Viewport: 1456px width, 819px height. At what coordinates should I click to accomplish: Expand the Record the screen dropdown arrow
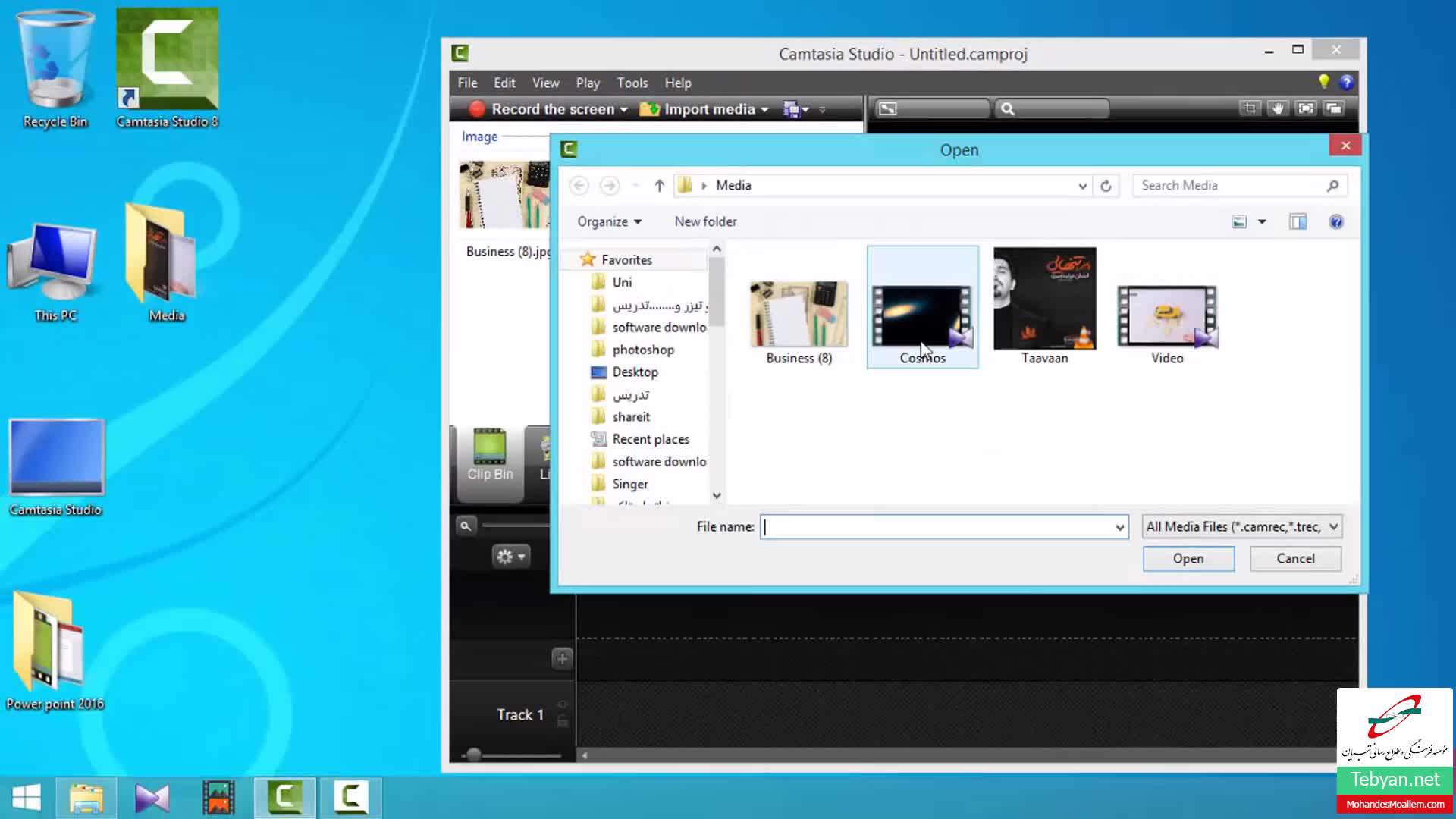point(623,110)
